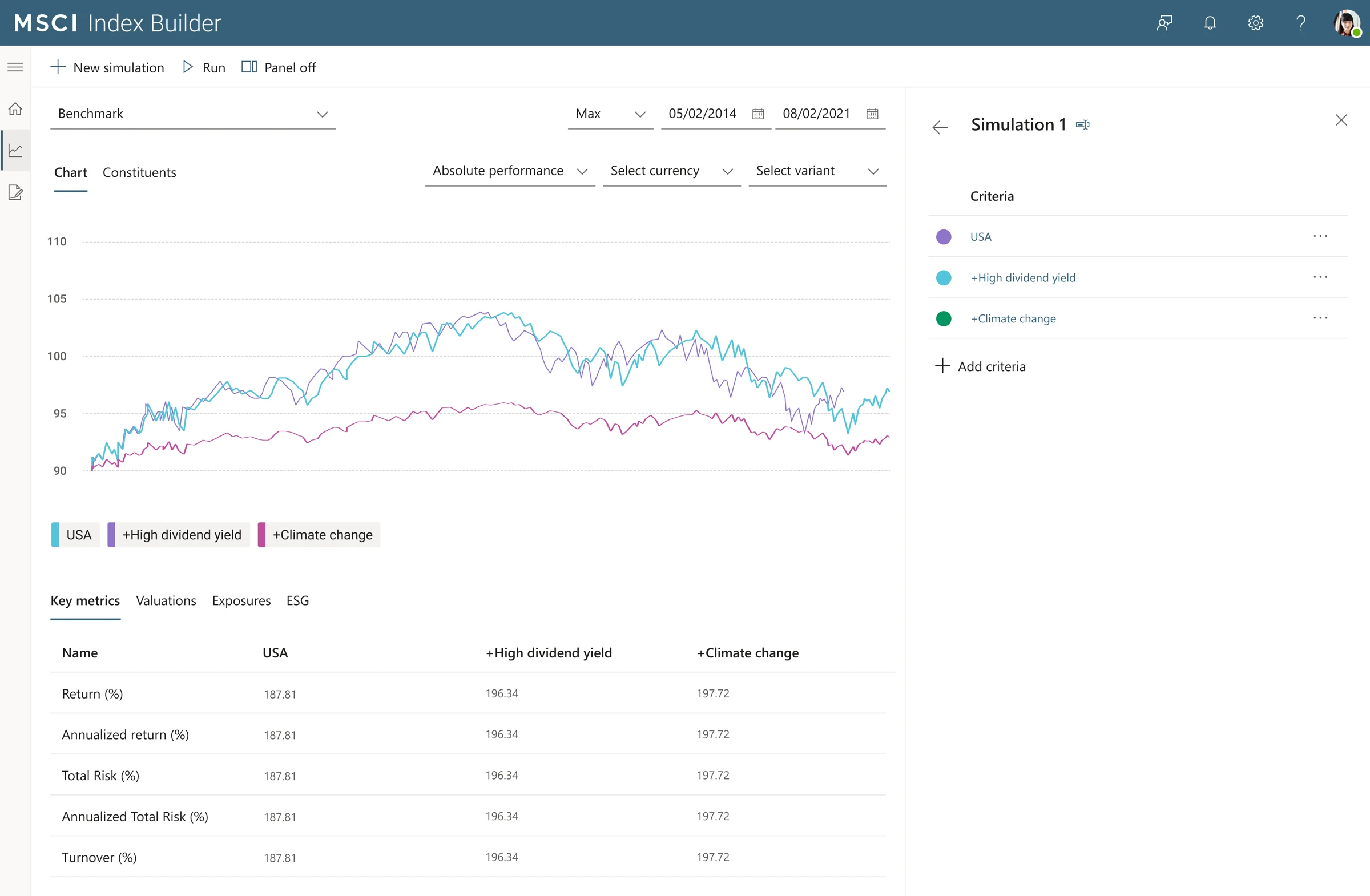The image size is (1370, 896).
Task: Select the Key metrics tab
Action: point(85,600)
